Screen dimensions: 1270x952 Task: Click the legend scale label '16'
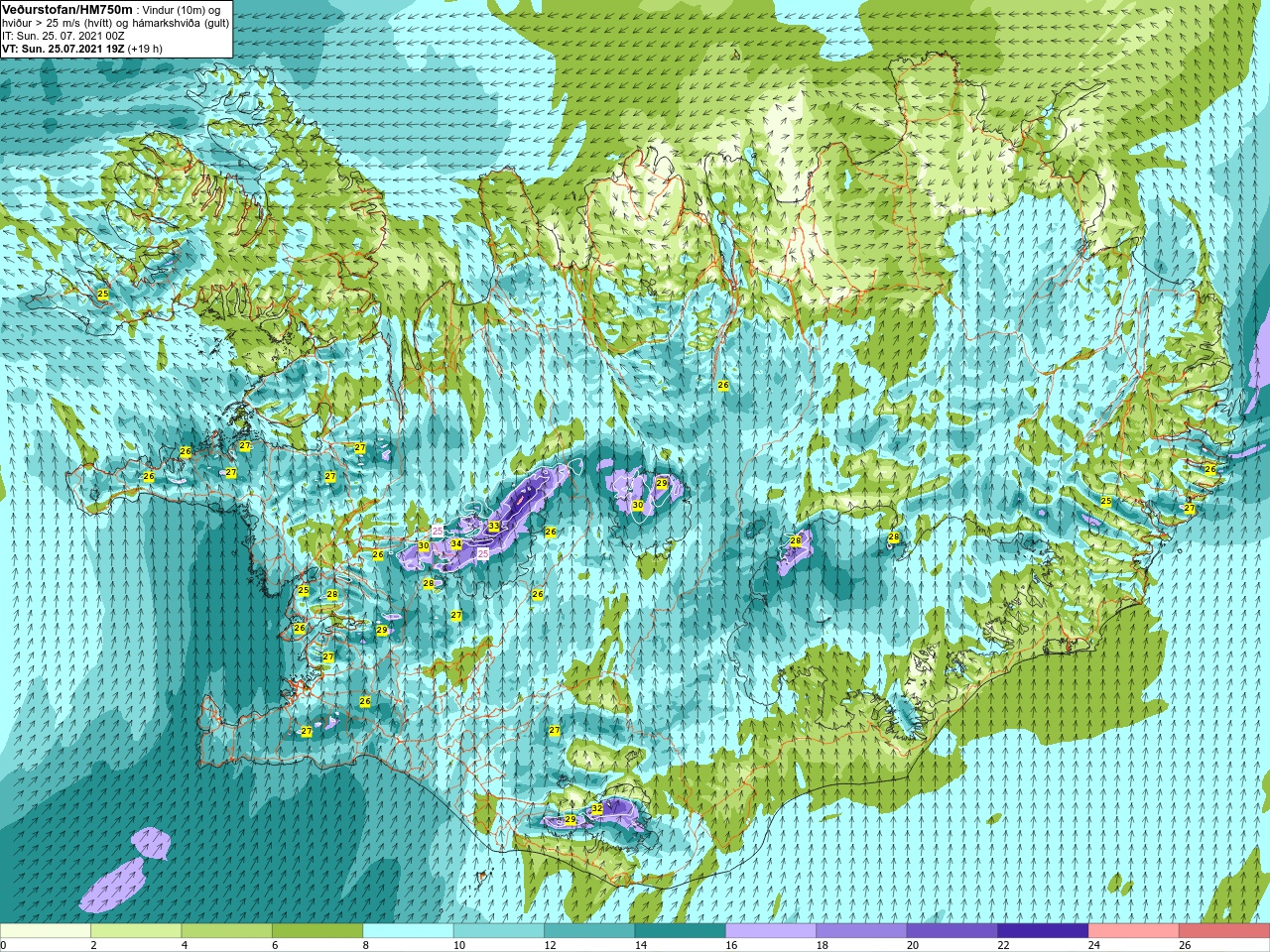click(731, 945)
